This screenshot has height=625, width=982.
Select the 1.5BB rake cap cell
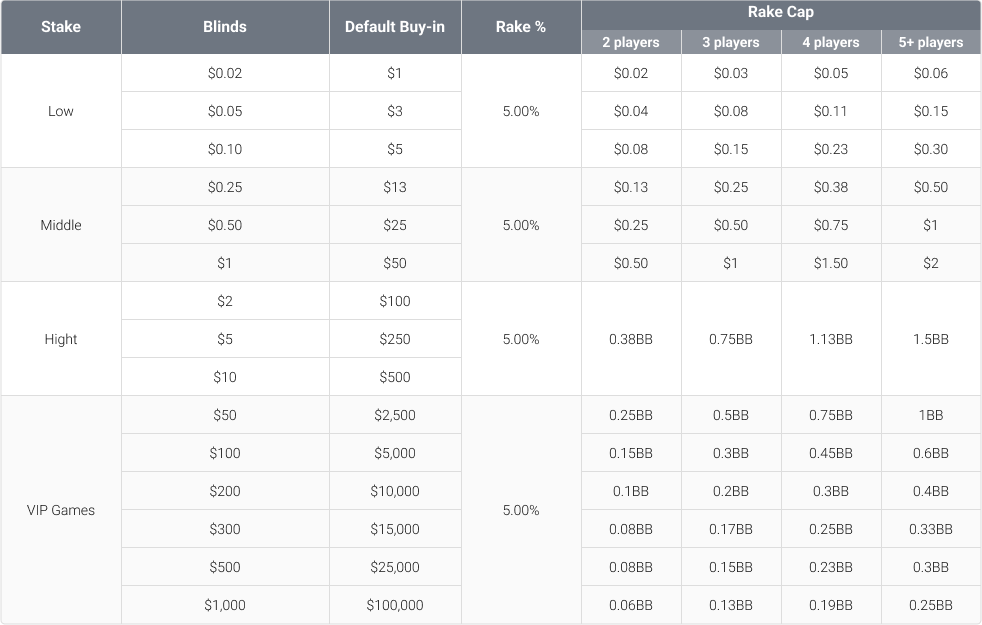point(931,339)
